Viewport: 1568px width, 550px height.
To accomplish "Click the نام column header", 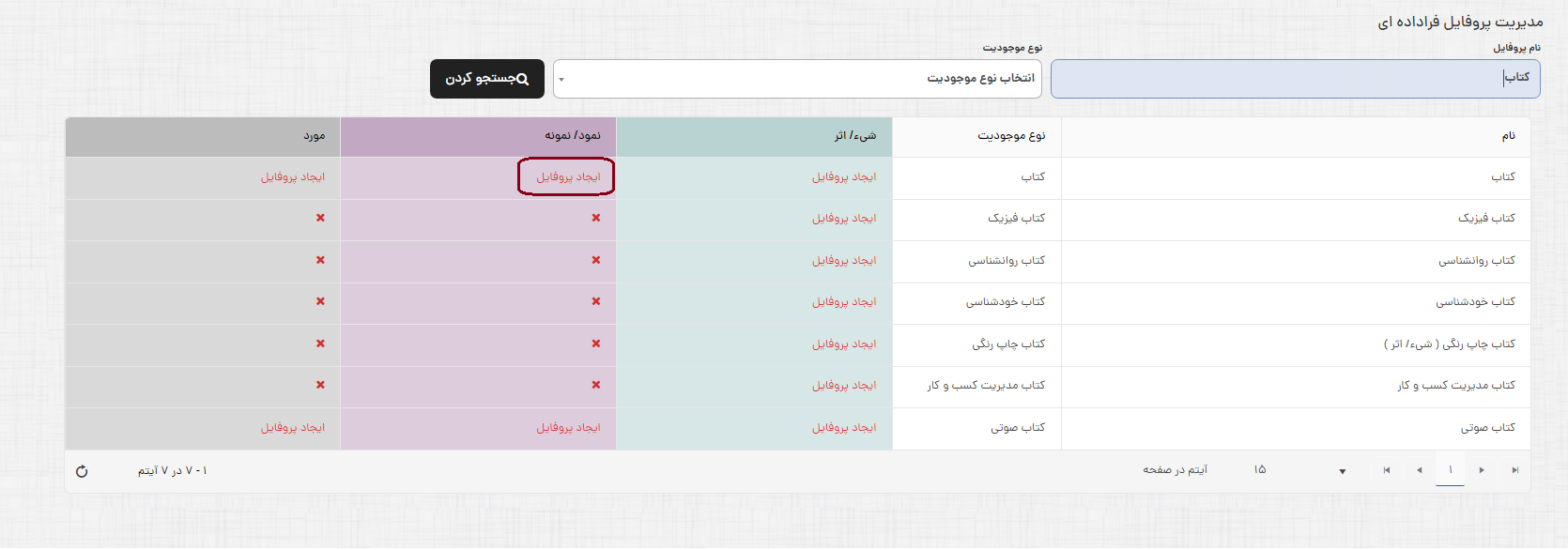I will pyautogui.click(x=1508, y=136).
